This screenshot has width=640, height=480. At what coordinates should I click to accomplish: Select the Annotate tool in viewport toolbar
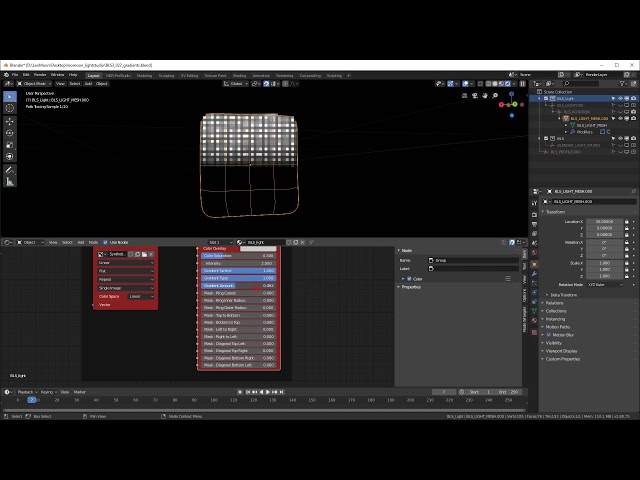point(10,170)
